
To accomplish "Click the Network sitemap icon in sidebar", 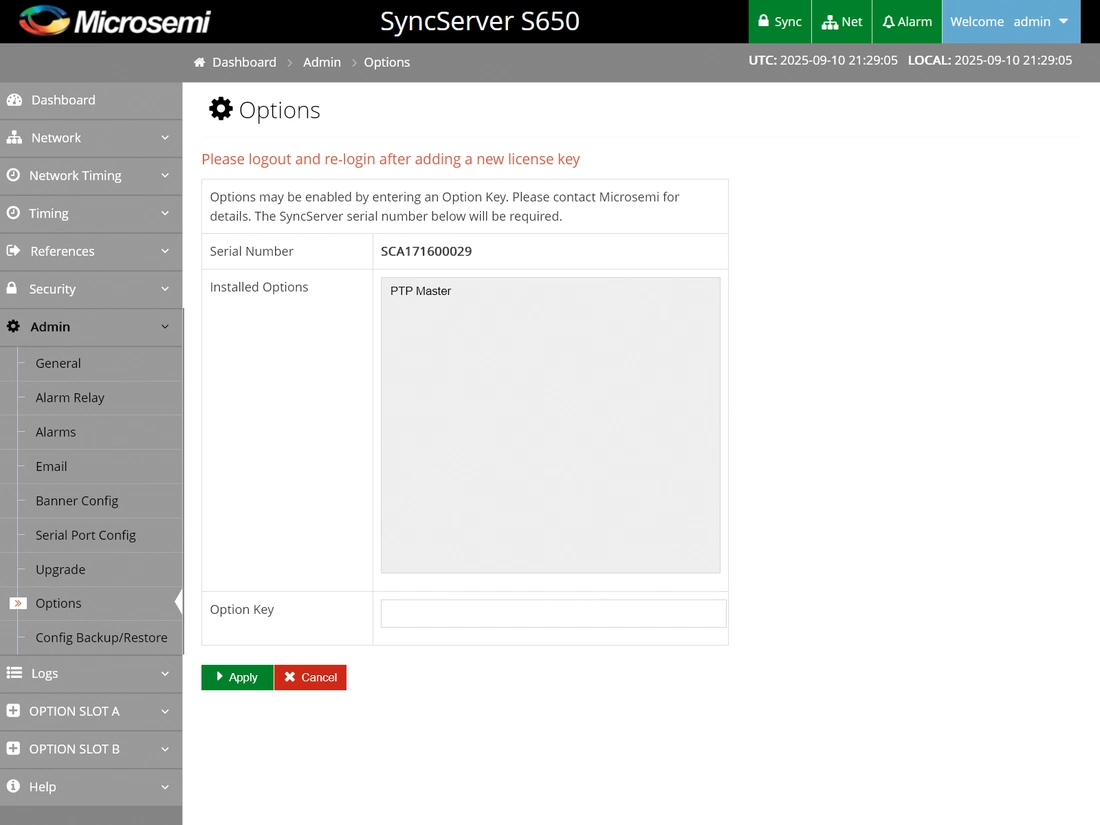I will pyautogui.click(x=14, y=138).
